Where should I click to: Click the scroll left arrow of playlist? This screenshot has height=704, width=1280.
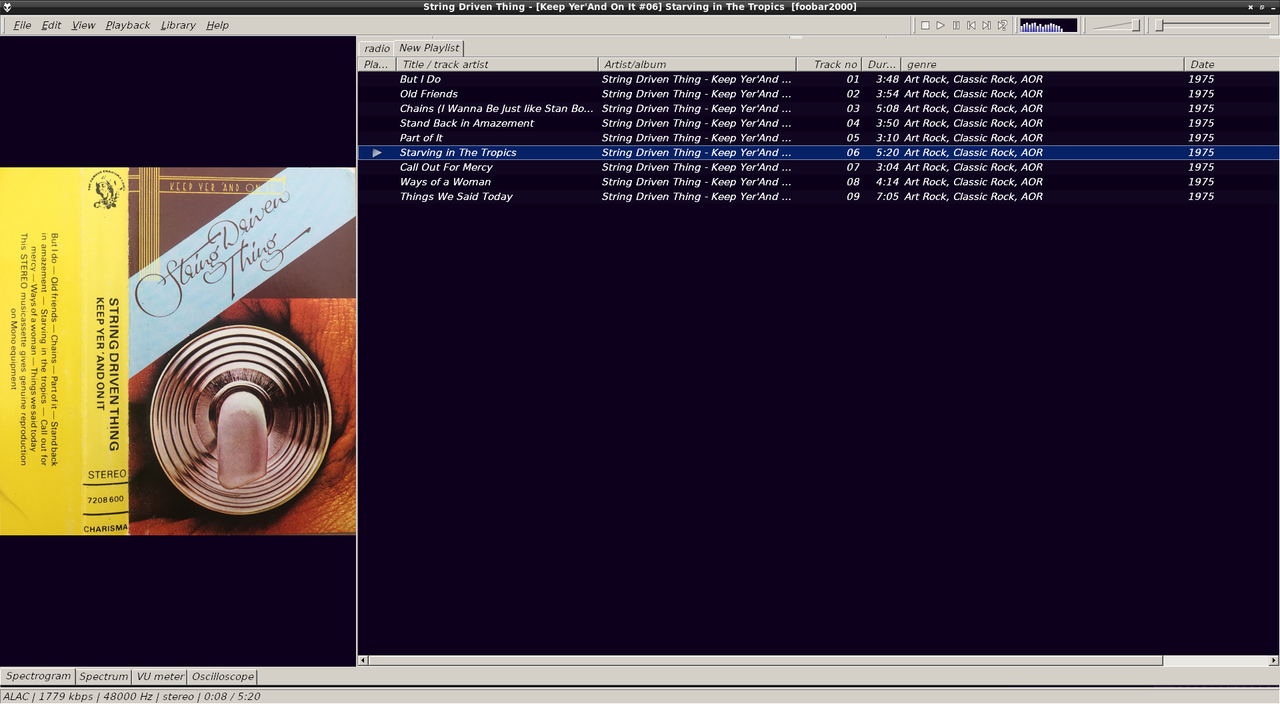(x=363, y=660)
